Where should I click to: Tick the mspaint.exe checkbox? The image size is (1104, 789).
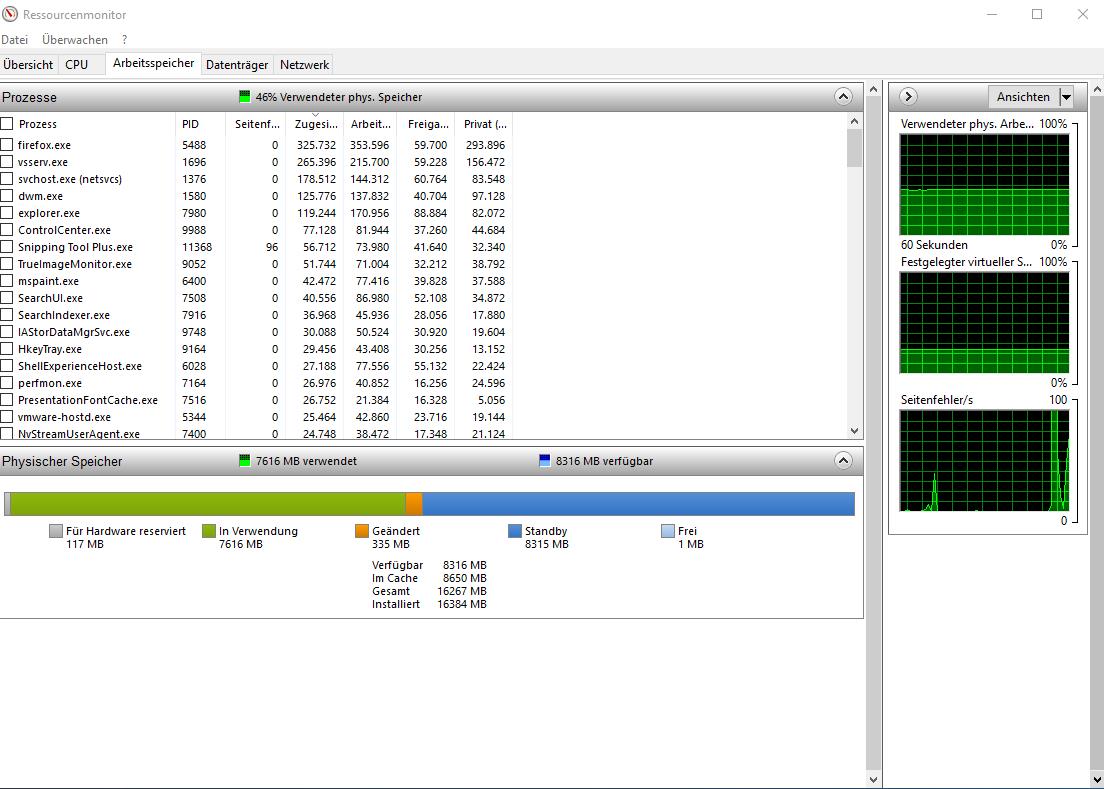pos(7,281)
